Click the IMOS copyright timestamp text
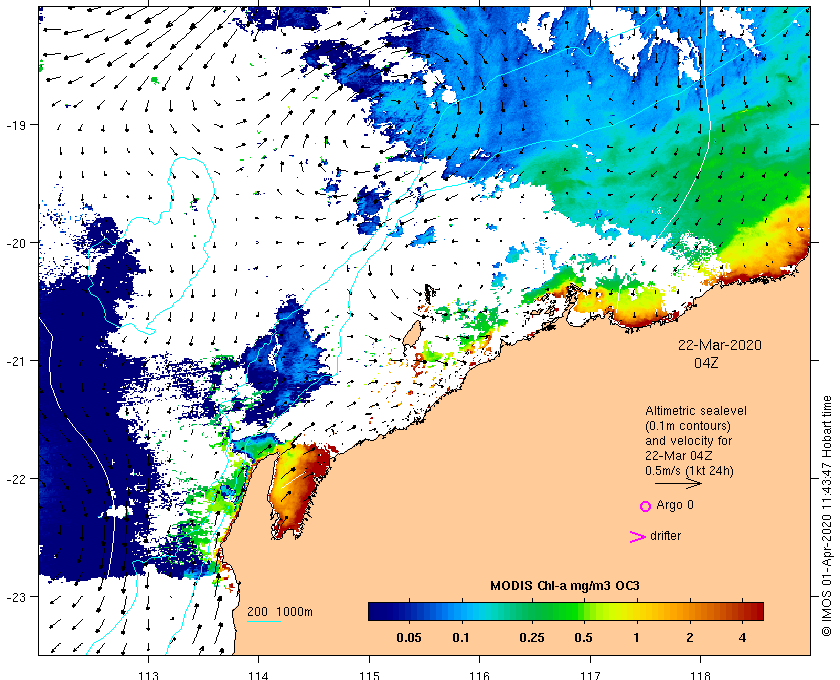This screenshot has height=680, width=840. point(827,516)
